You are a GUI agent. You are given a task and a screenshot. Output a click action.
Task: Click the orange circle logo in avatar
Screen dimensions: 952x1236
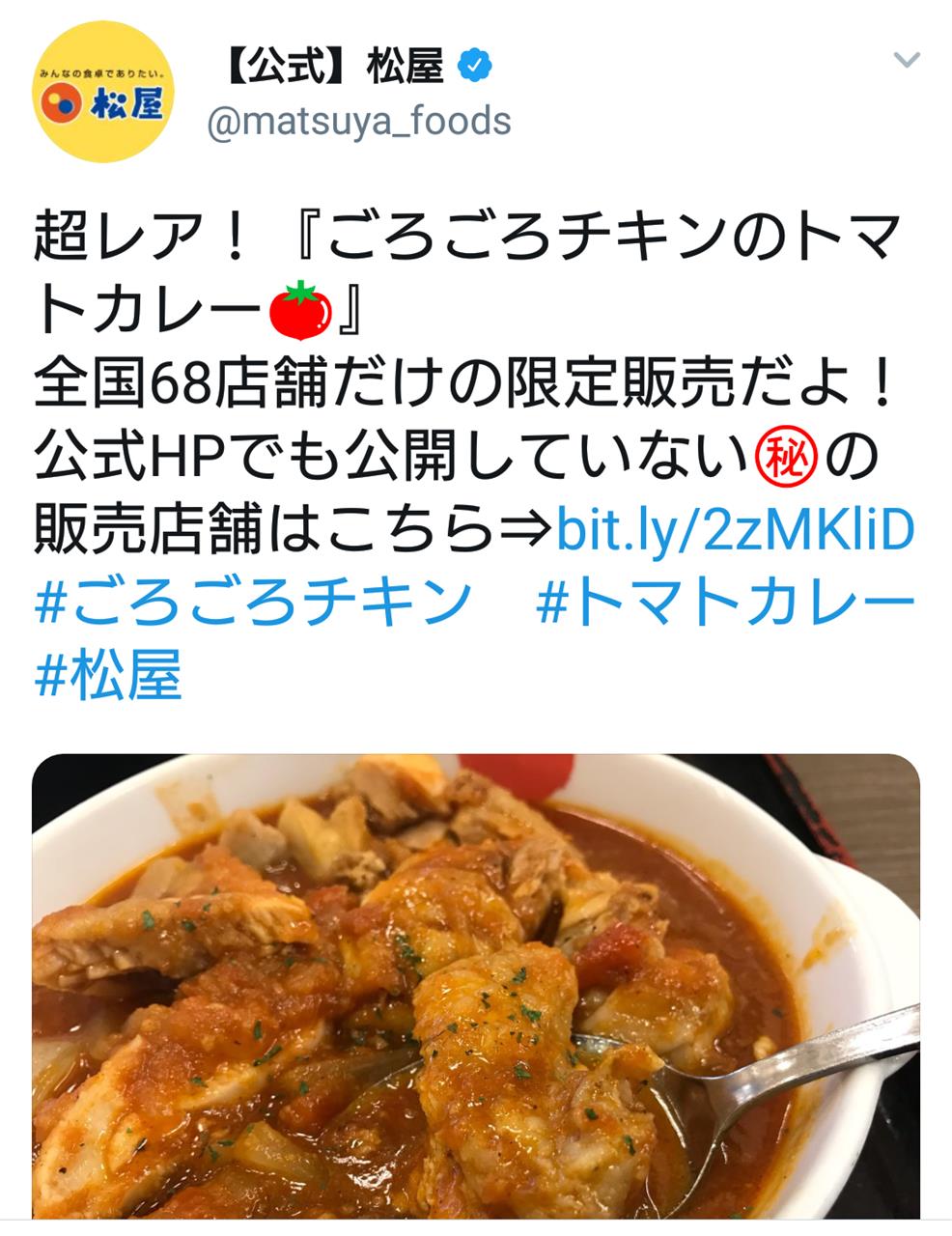(x=63, y=104)
